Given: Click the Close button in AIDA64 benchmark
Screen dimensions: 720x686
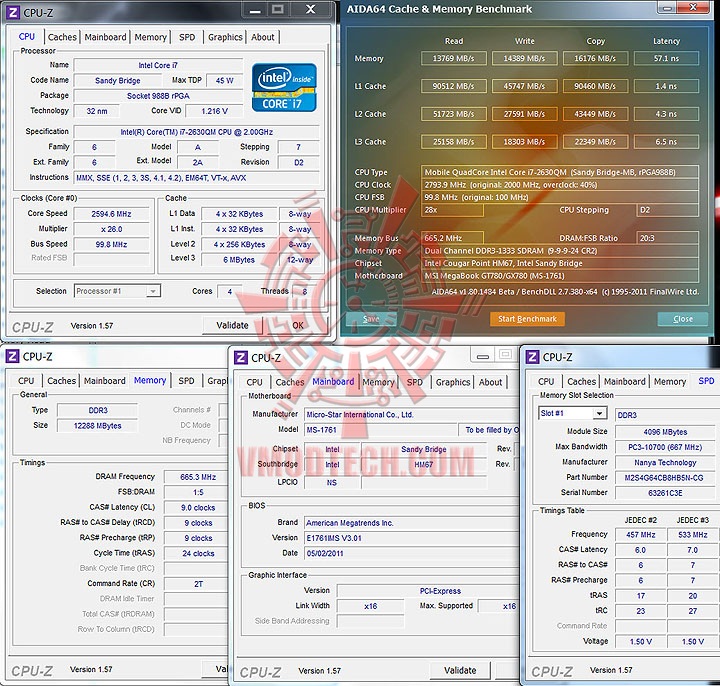Looking at the screenshot, I should pyautogui.click(x=682, y=319).
